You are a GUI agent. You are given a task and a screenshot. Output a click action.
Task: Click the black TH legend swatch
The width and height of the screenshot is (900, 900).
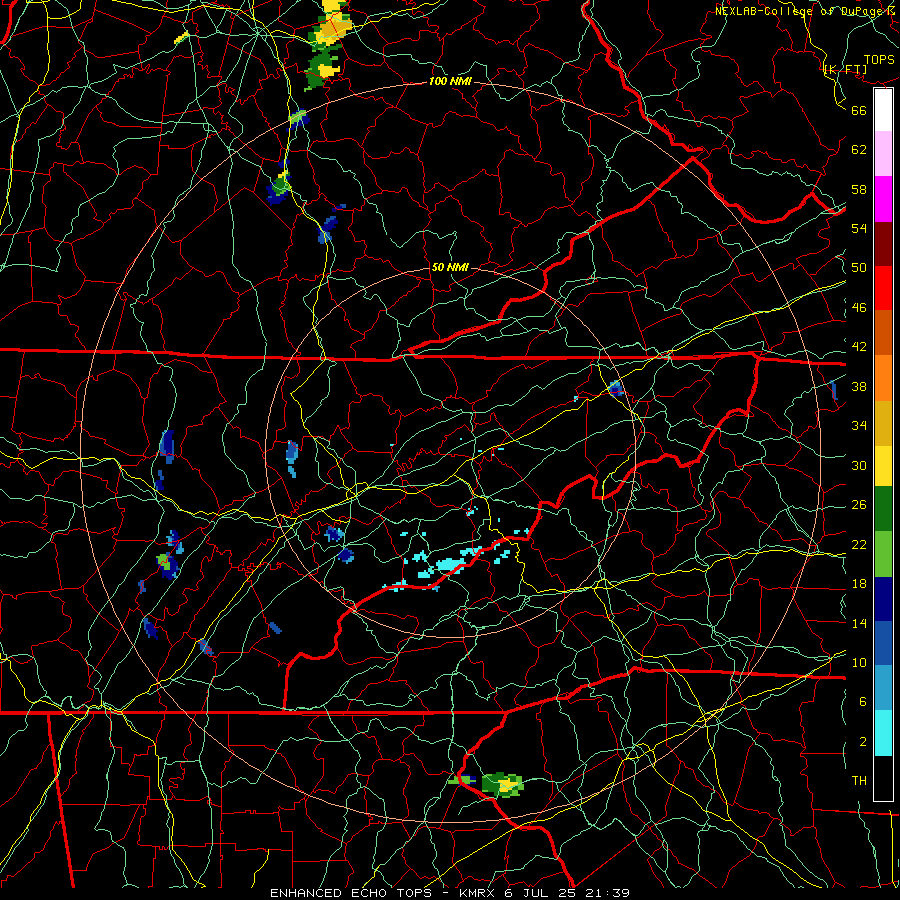883,778
